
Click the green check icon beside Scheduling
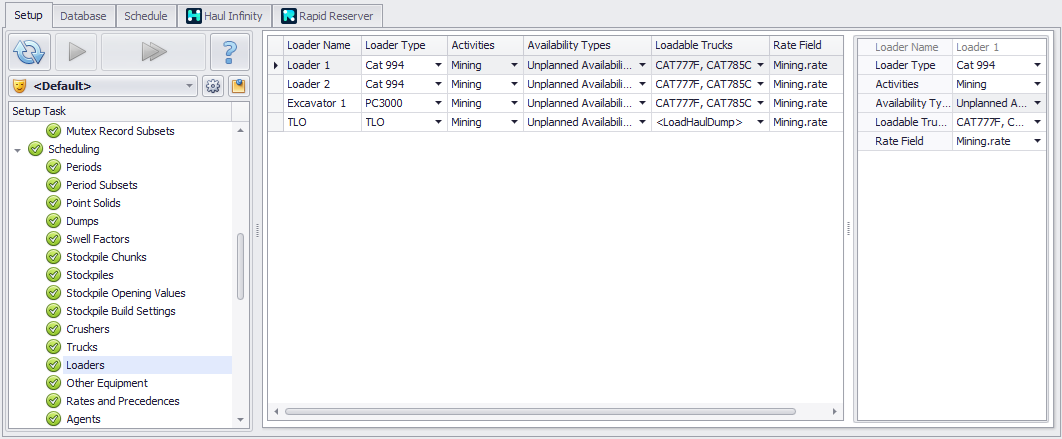(36, 149)
